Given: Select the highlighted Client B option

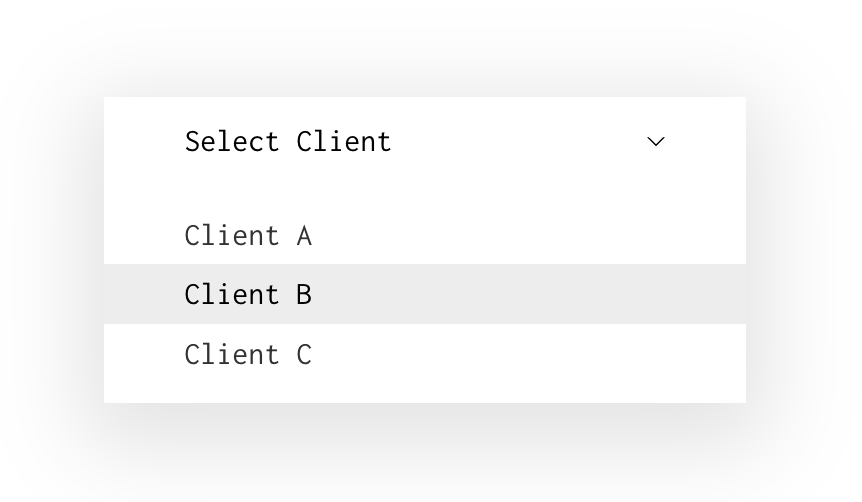Looking at the screenshot, I should pyautogui.click(x=248, y=295).
